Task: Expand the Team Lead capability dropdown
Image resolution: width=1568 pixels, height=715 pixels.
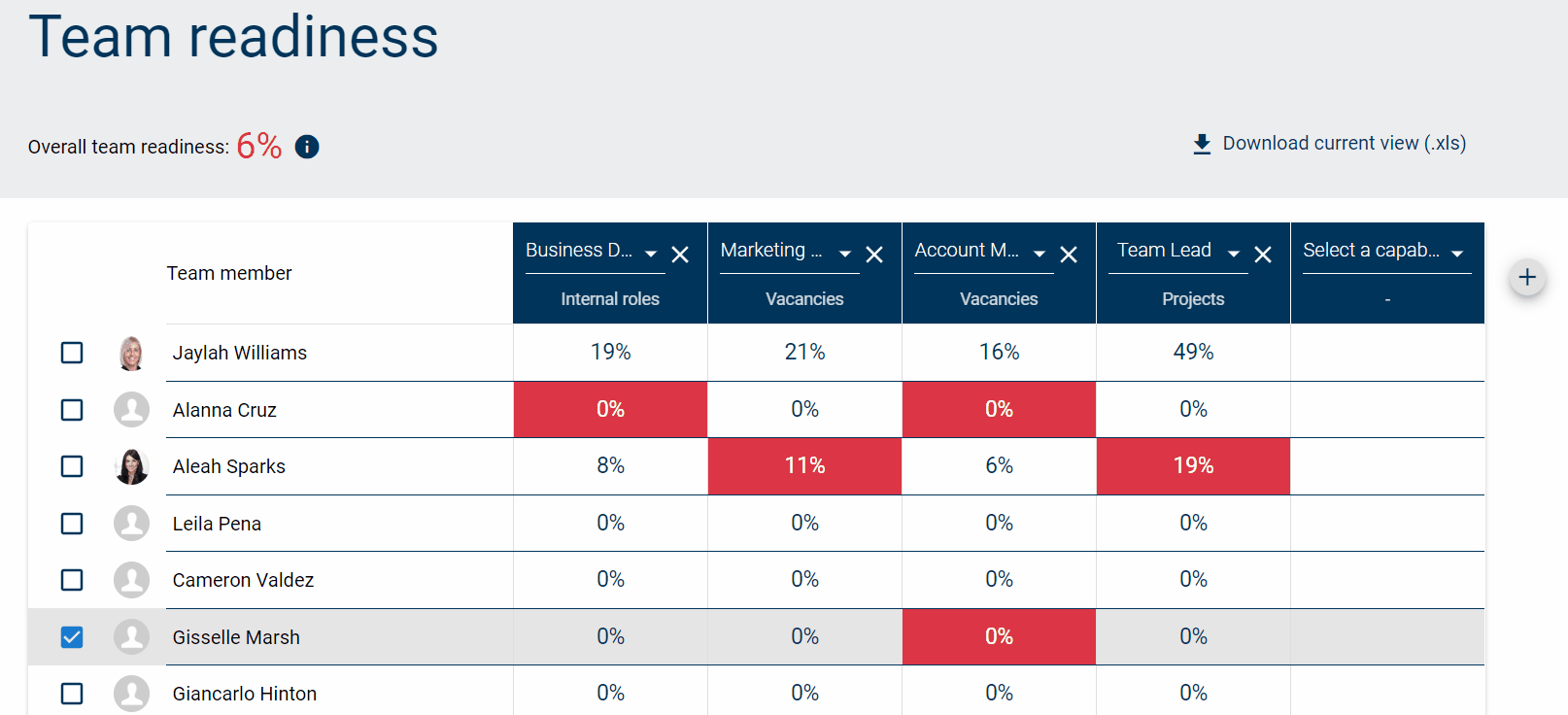Action: coord(1234,255)
